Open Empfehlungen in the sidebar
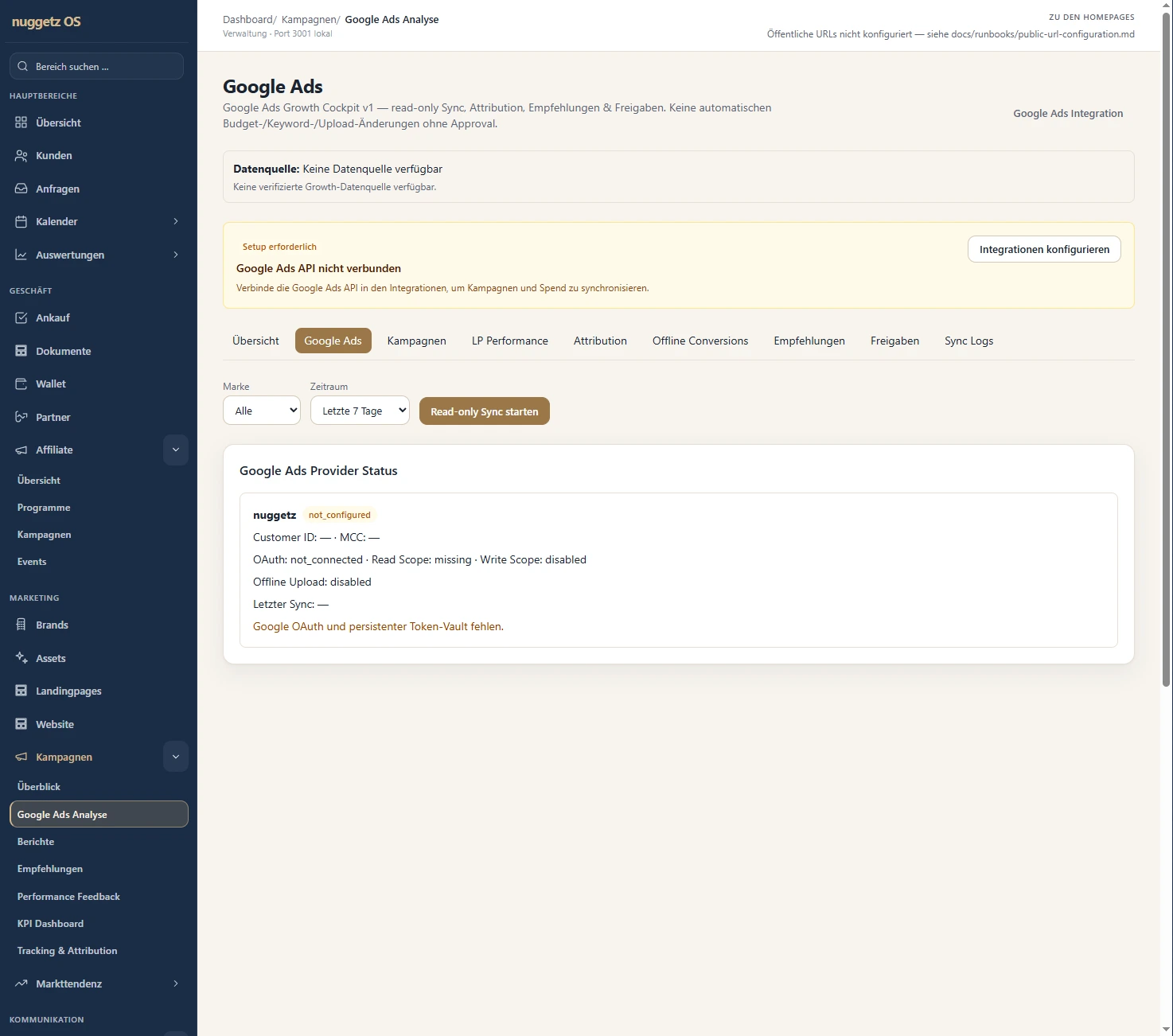The width and height of the screenshot is (1173, 1036). coord(50,869)
